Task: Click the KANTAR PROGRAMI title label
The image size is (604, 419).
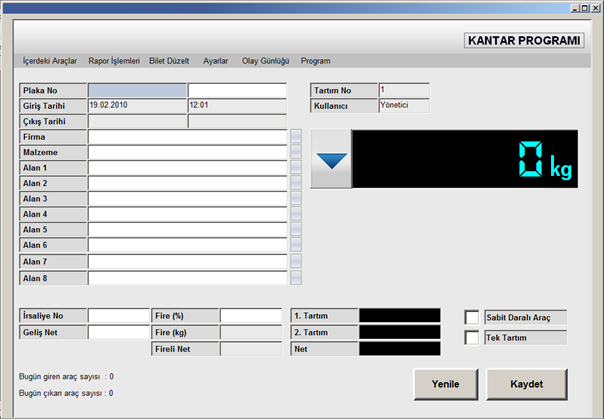Action: [x=524, y=40]
